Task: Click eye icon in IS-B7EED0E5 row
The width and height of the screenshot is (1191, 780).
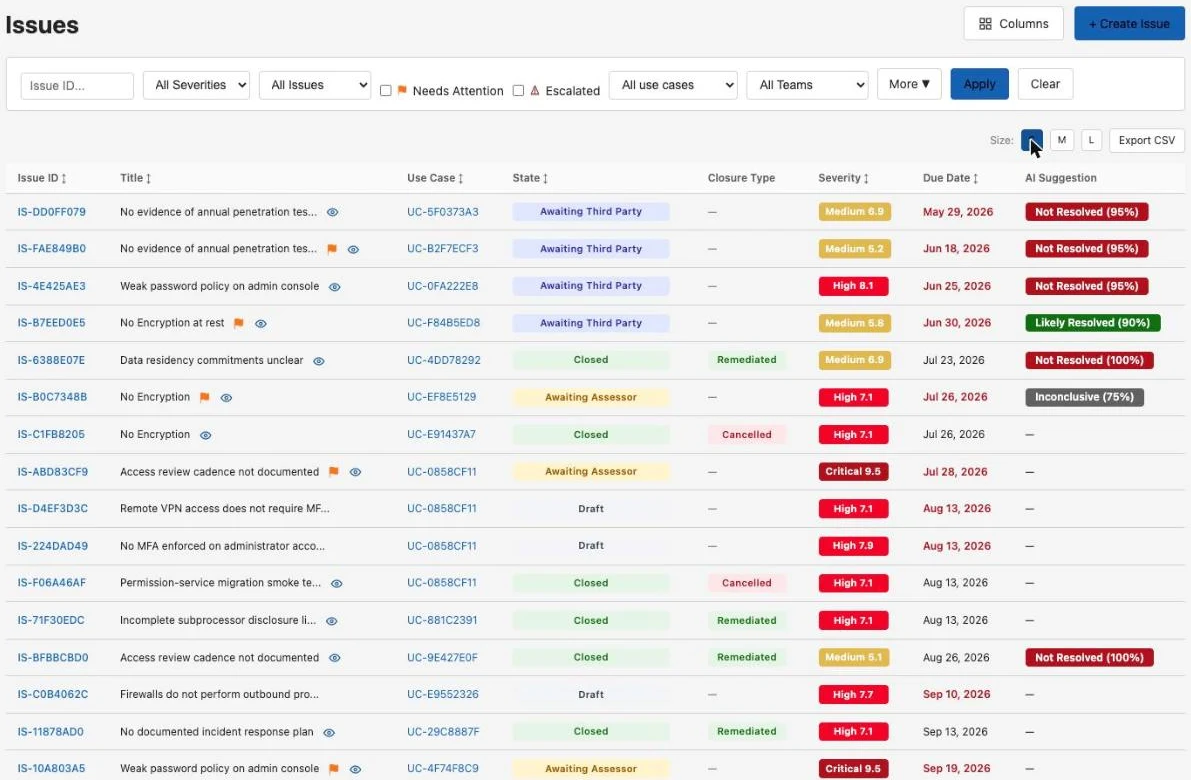Action: pyautogui.click(x=261, y=324)
